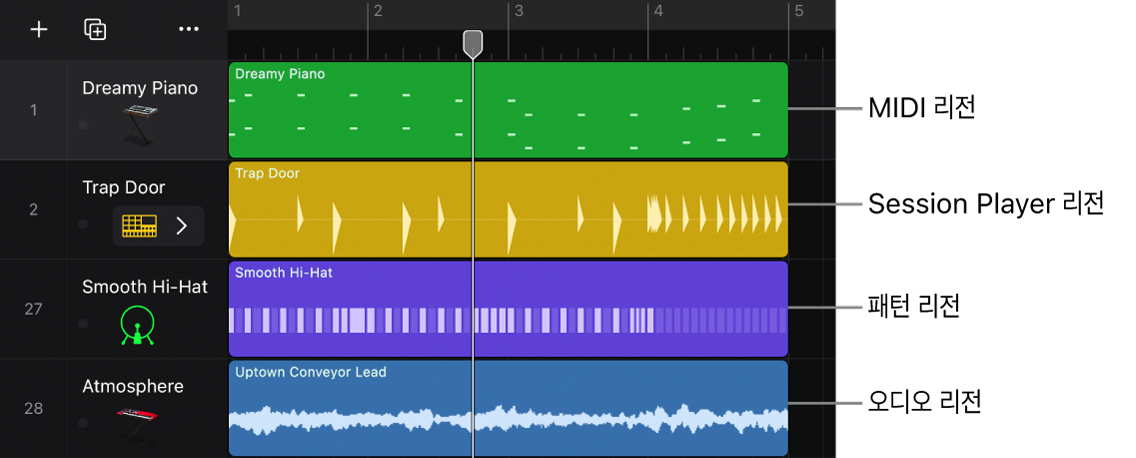The width and height of the screenshot is (1136, 458).
Task: Click the playhead handle in the ruler
Action: tap(472, 43)
